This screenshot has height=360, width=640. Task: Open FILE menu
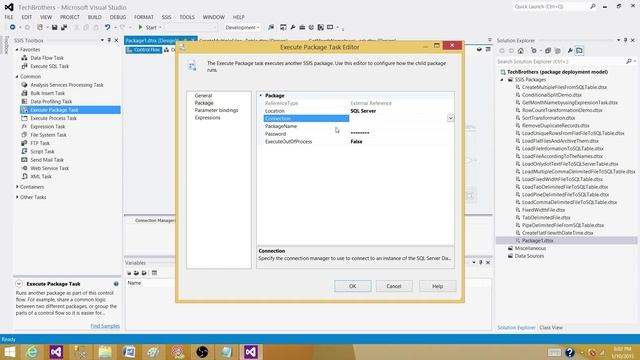pos(9,17)
